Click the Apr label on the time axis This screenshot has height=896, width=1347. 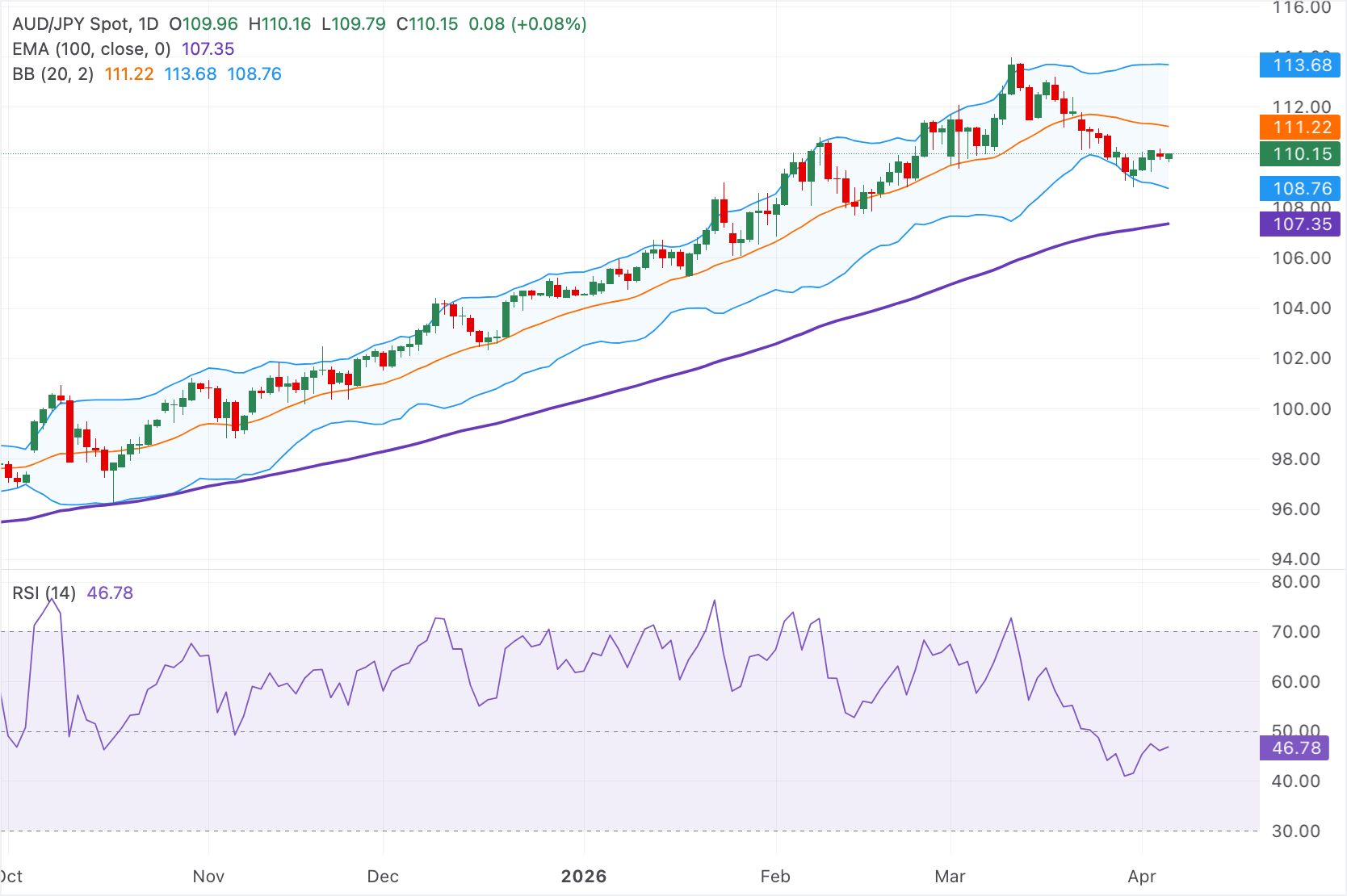click(x=1143, y=877)
